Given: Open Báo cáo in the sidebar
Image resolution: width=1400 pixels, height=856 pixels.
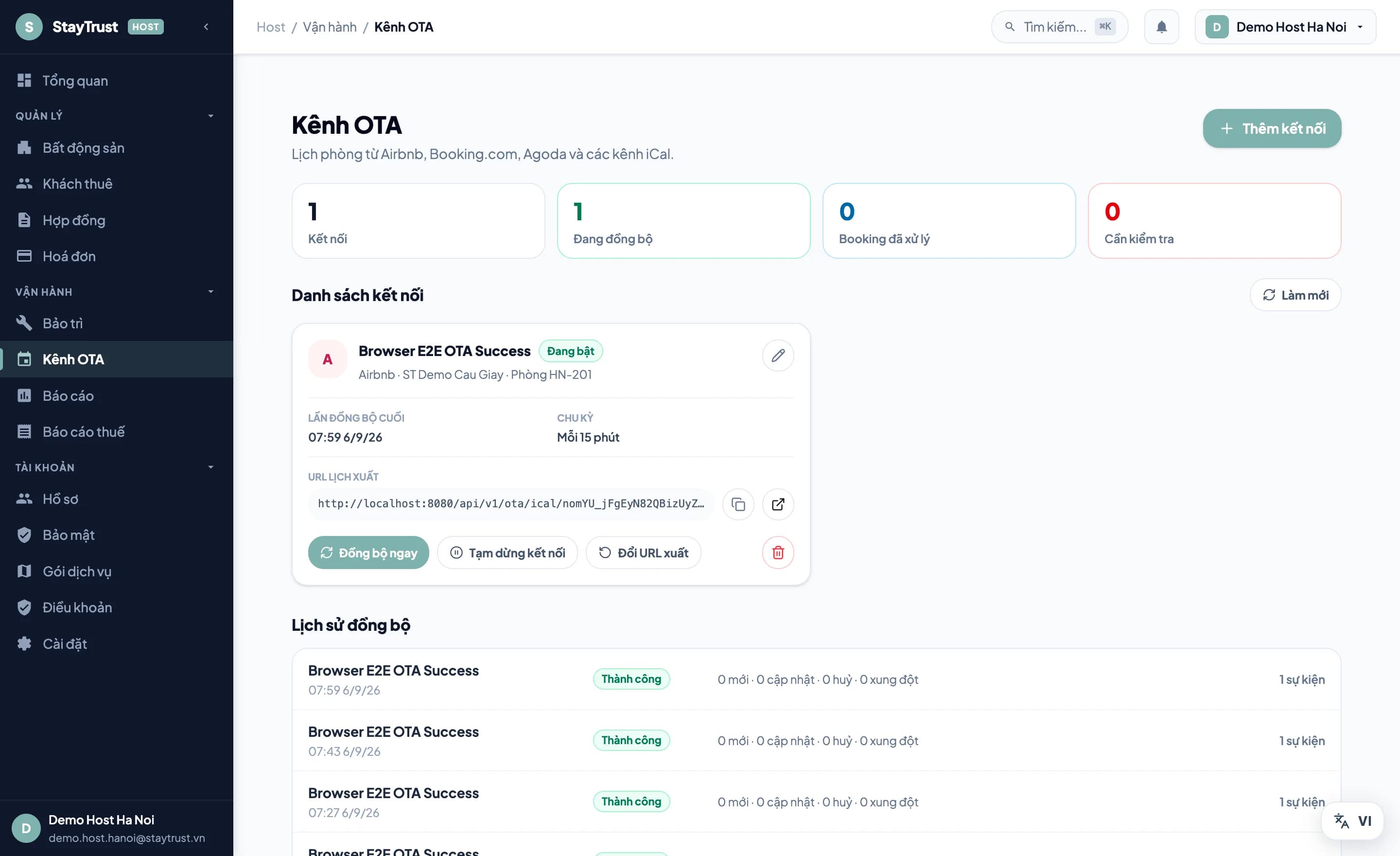Looking at the screenshot, I should (117, 395).
